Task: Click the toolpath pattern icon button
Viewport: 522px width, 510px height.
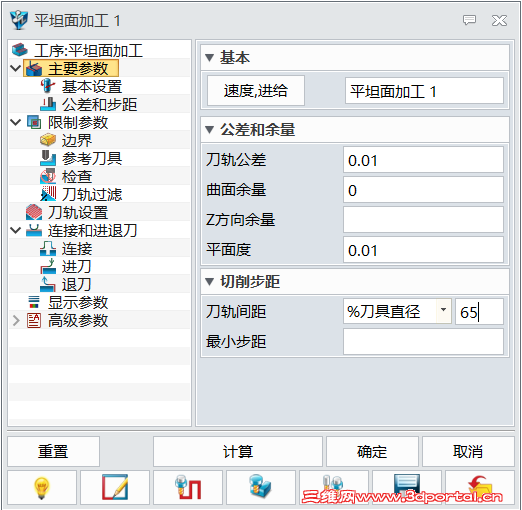Action: (x=188, y=487)
